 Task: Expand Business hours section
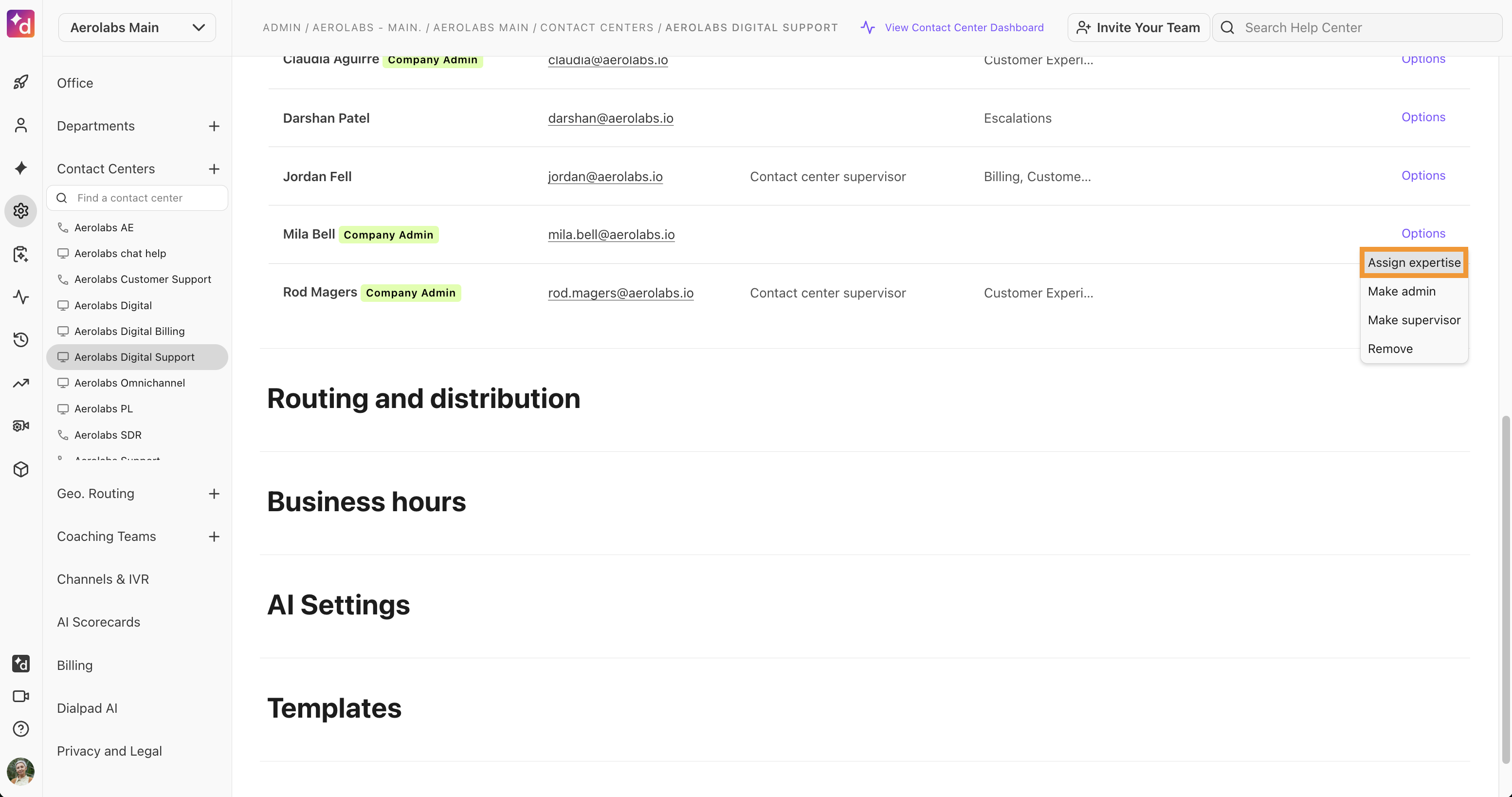[366, 502]
